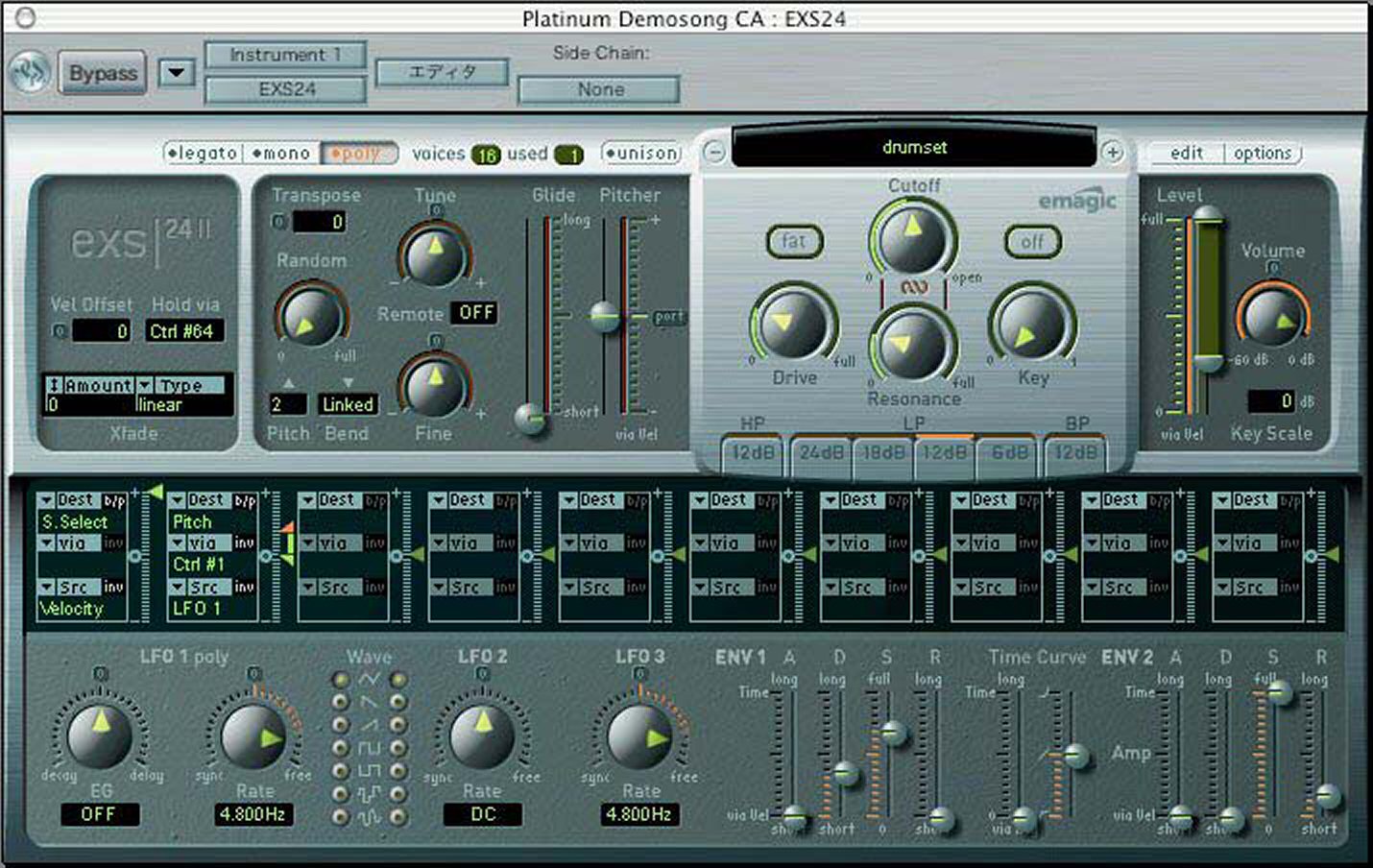Click the LFO 1 Rate knob
Screen dimensions: 1373x868
pyautogui.click(x=254, y=737)
